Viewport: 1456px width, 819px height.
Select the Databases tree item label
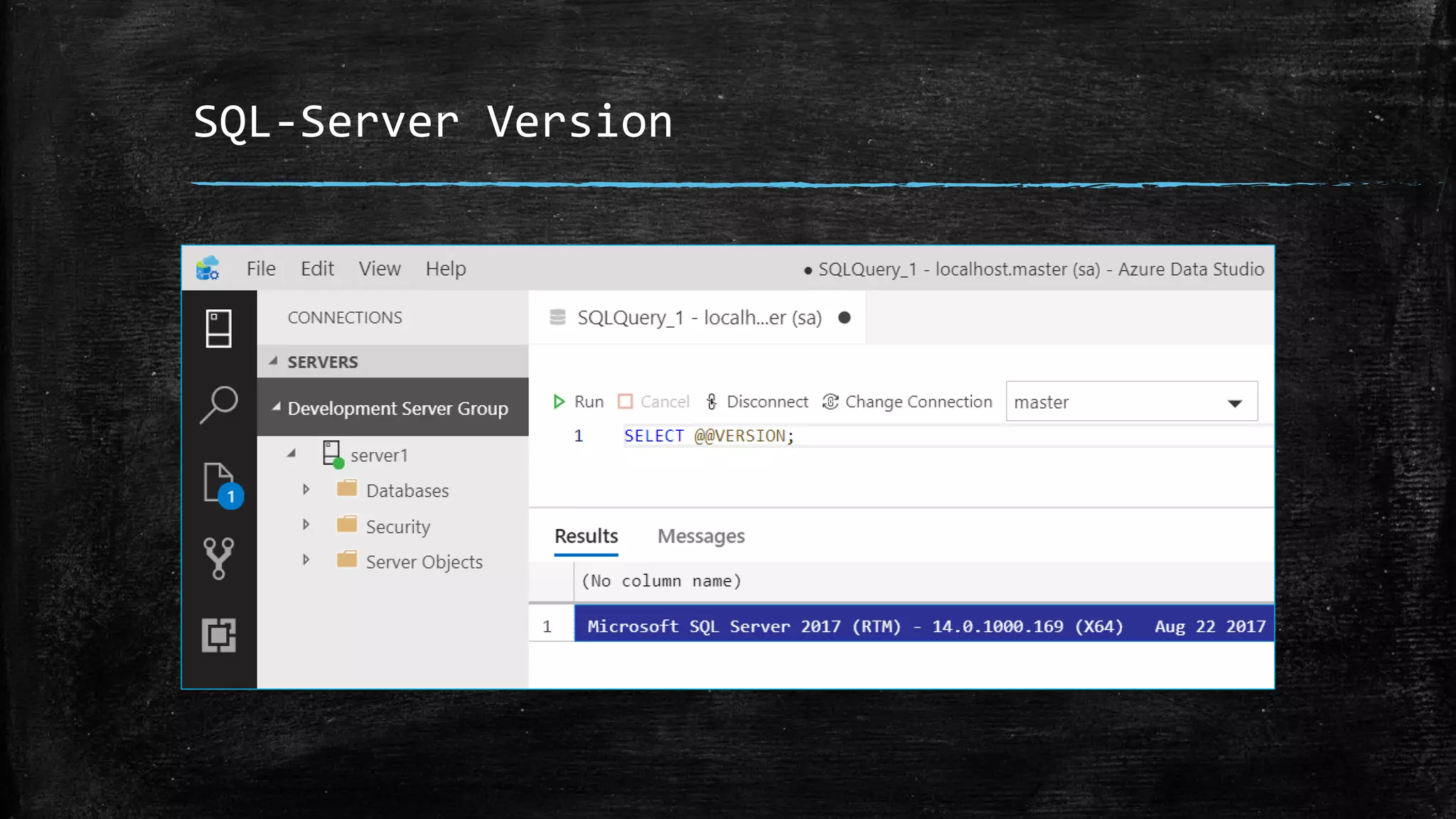407,491
